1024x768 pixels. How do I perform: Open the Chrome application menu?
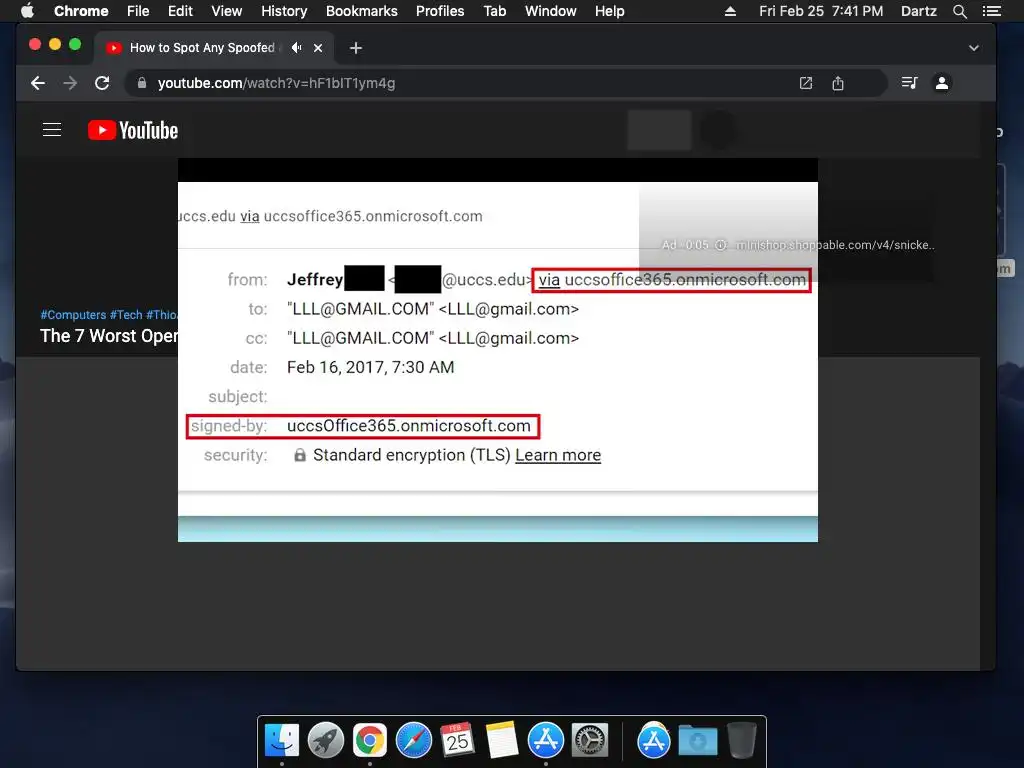coord(81,11)
